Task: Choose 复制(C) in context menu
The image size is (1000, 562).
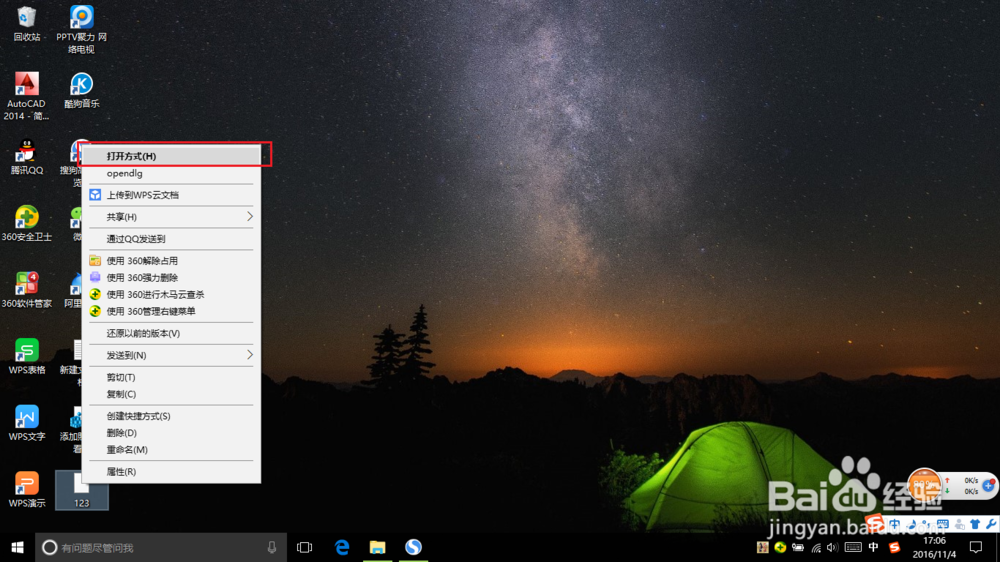Action: coord(171,394)
